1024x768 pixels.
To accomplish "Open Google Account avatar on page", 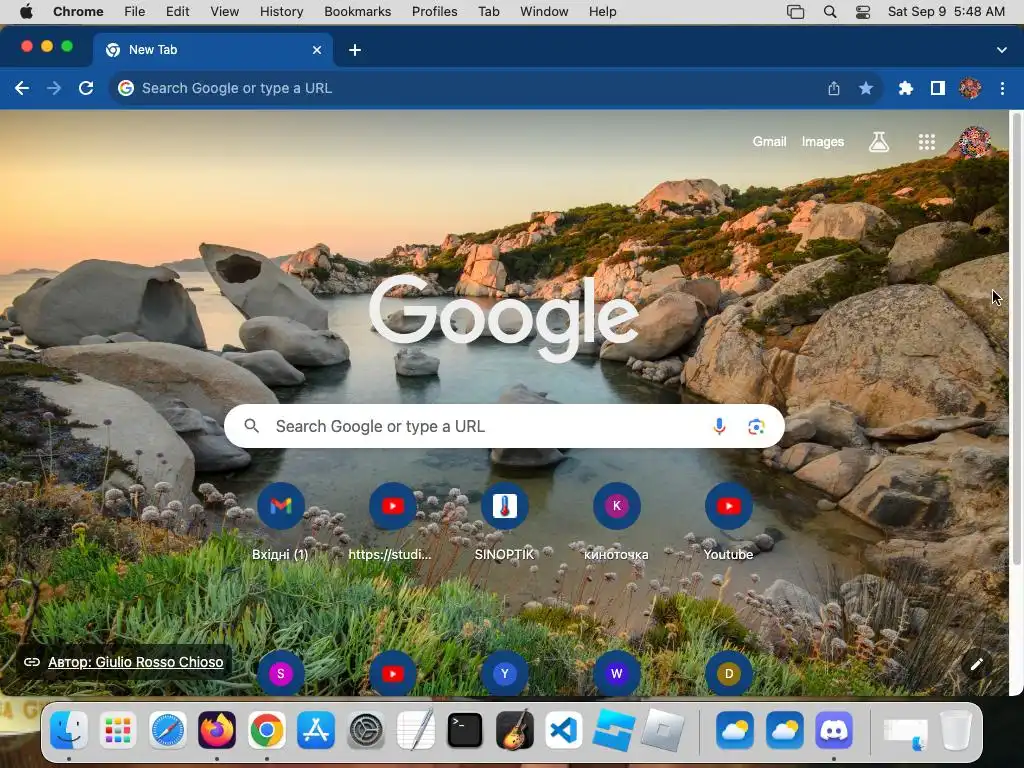I will [x=974, y=142].
